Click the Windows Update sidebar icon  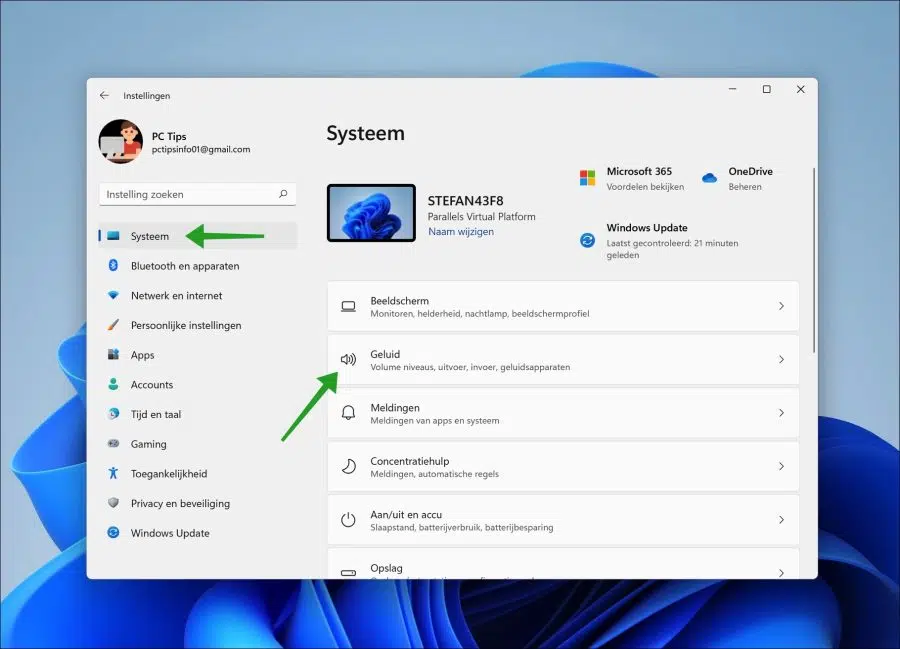click(113, 533)
